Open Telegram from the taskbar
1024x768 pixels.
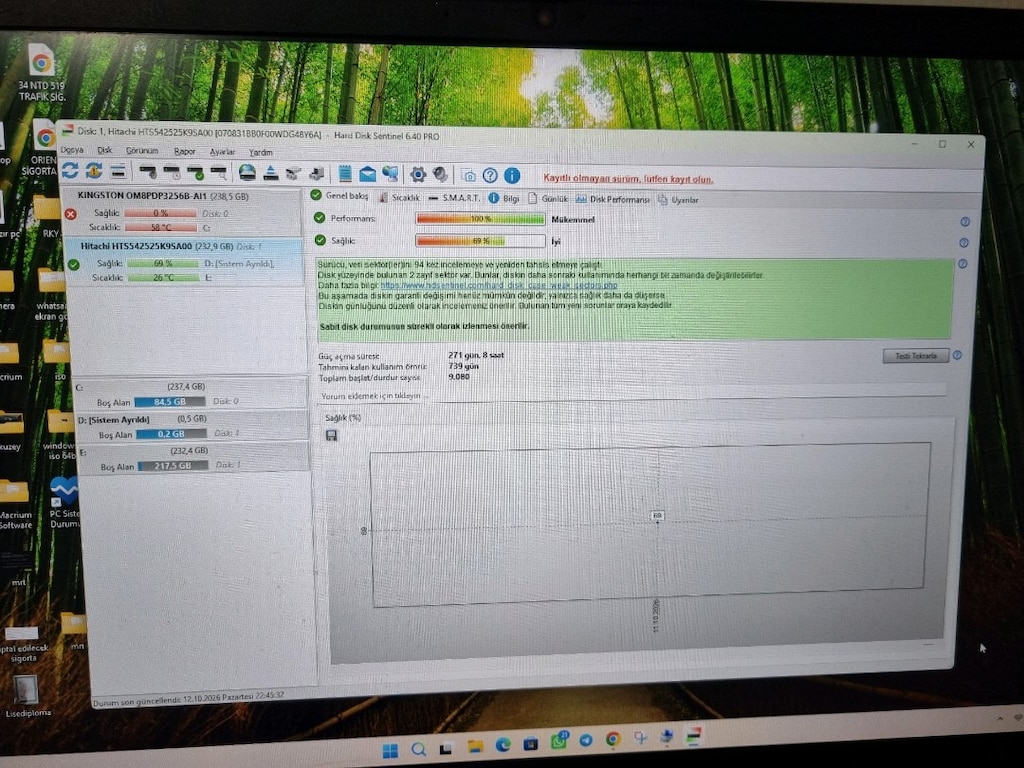586,740
